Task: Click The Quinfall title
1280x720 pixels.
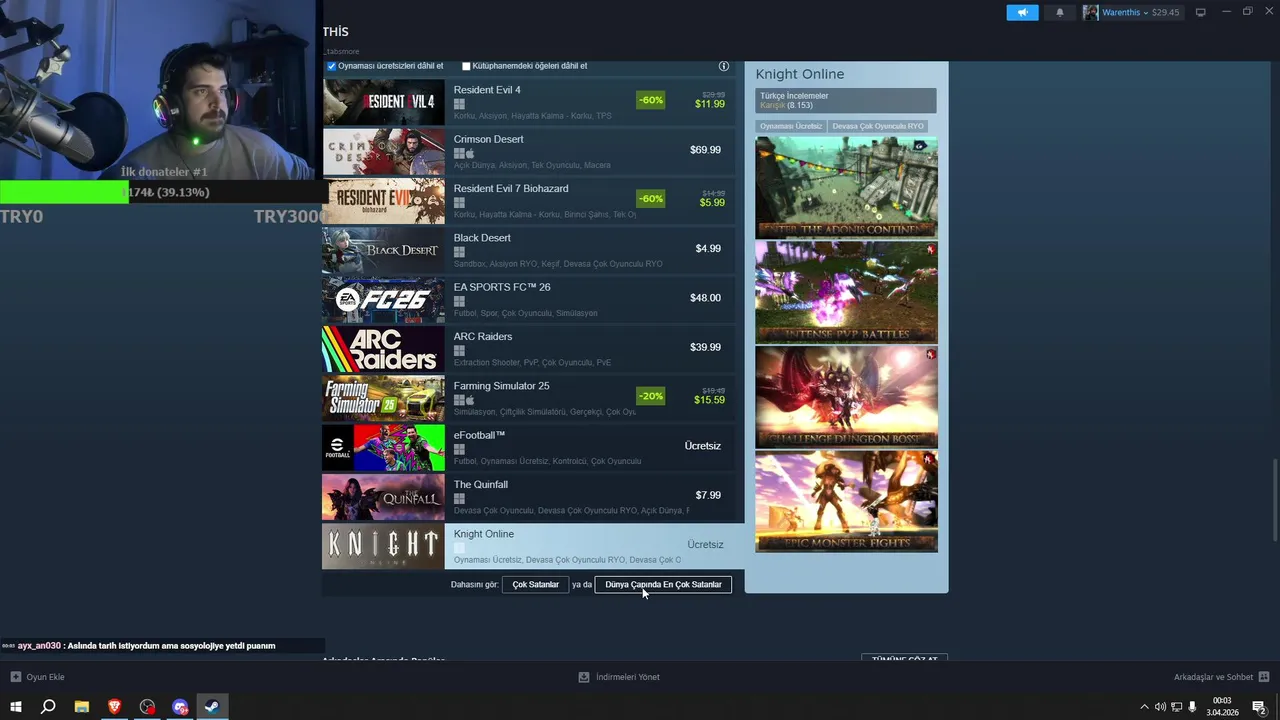Action: (480, 485)
